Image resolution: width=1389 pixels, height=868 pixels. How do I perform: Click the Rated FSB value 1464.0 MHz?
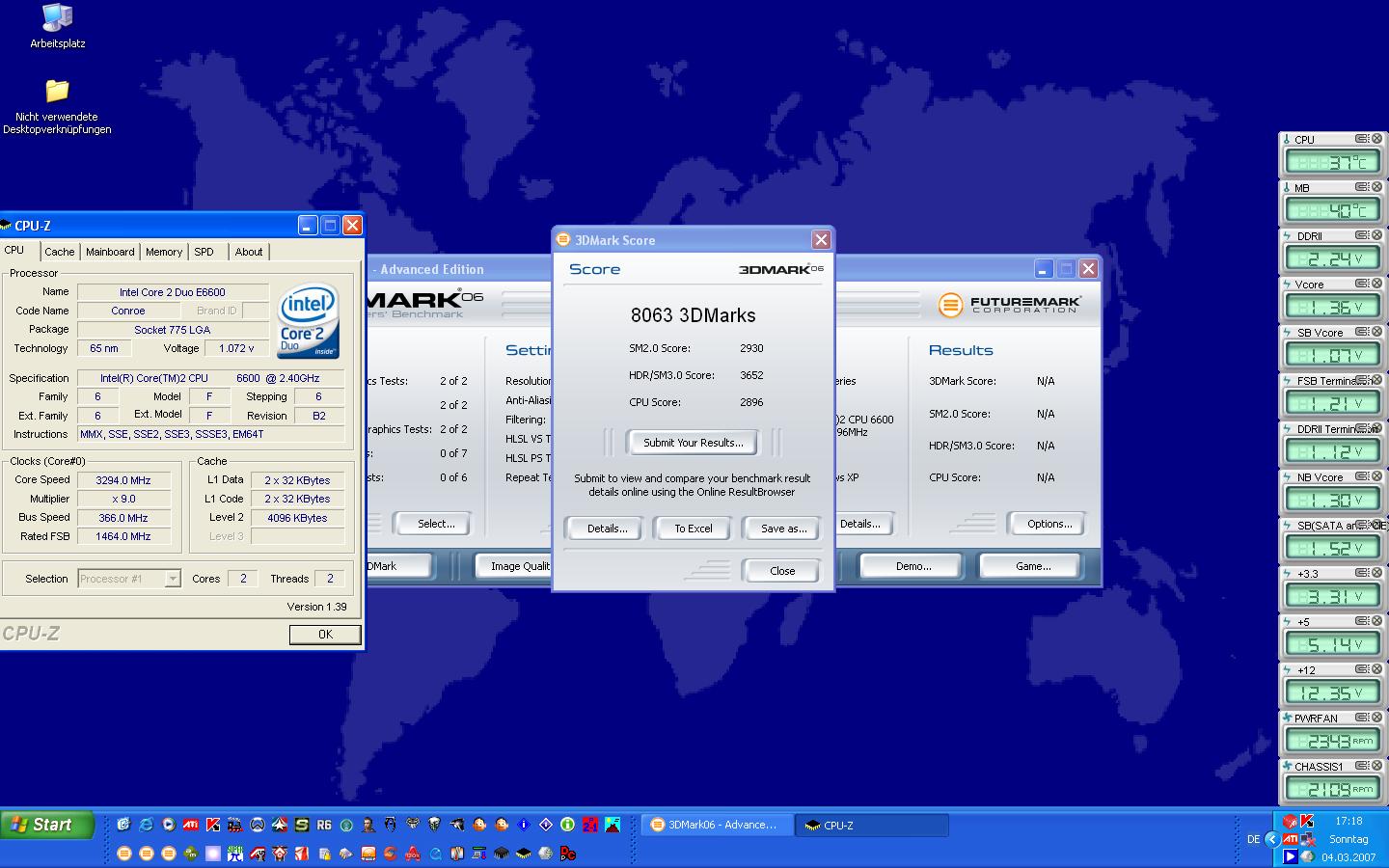tap(123, 536)
